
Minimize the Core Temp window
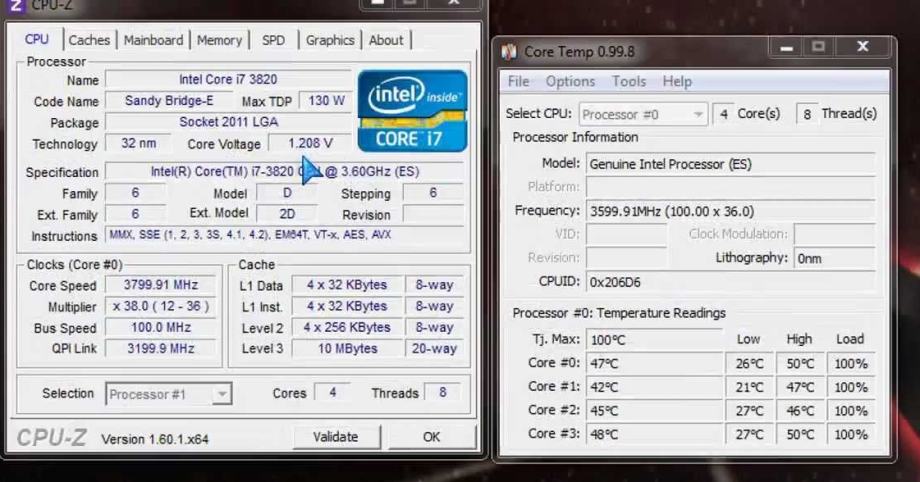[787, 47]
